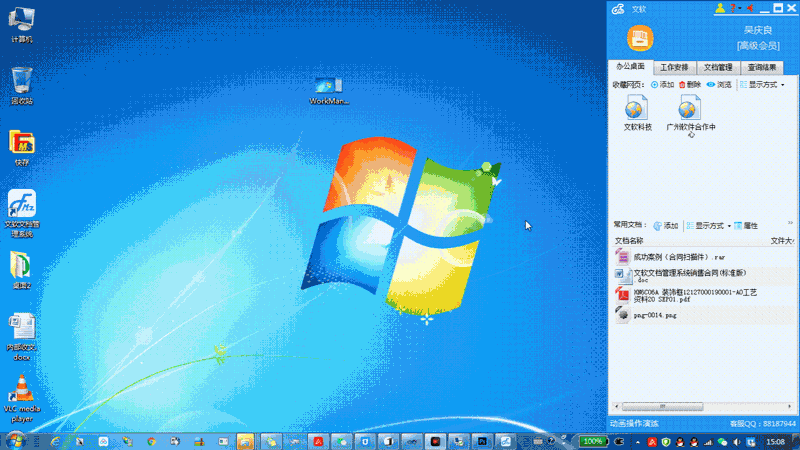Viewport: 800px width, 450px height.
Task: Open 显示方式 dropdown in 常用文档 toolbar
Action: pos(708,226)
